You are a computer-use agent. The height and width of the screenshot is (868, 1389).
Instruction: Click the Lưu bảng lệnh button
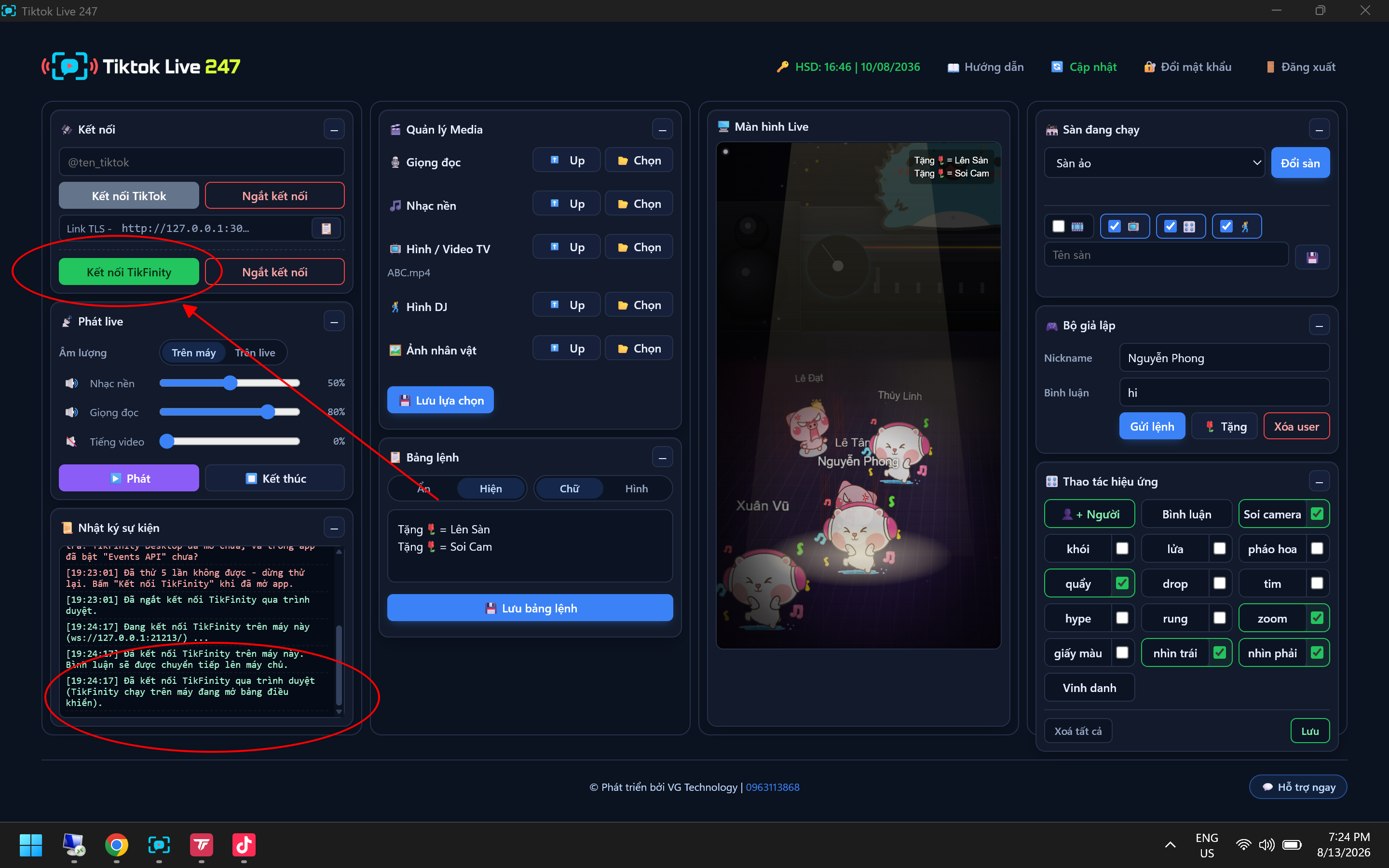530,608
